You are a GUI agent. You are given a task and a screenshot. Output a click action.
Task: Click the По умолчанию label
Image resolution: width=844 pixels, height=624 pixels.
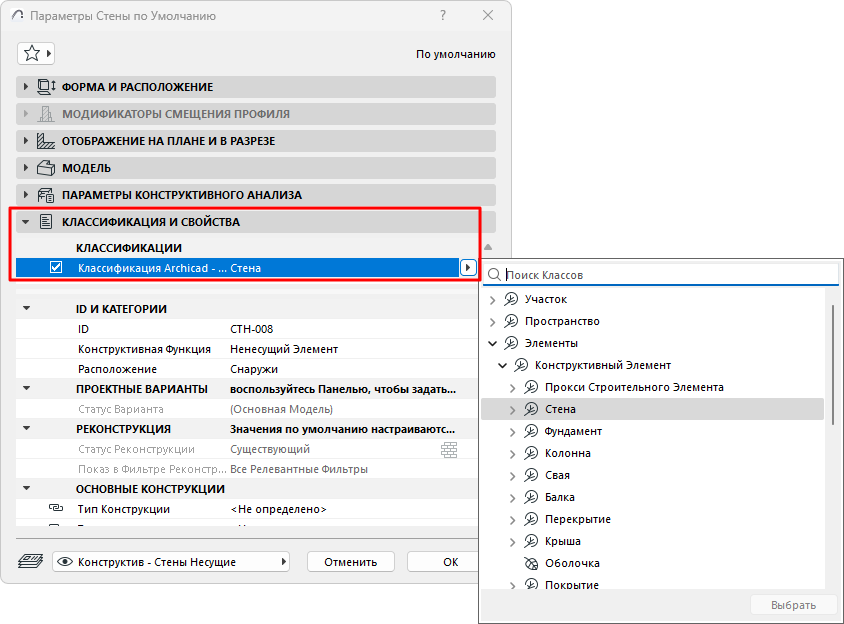pyautogui.click(x=455, y=54)
